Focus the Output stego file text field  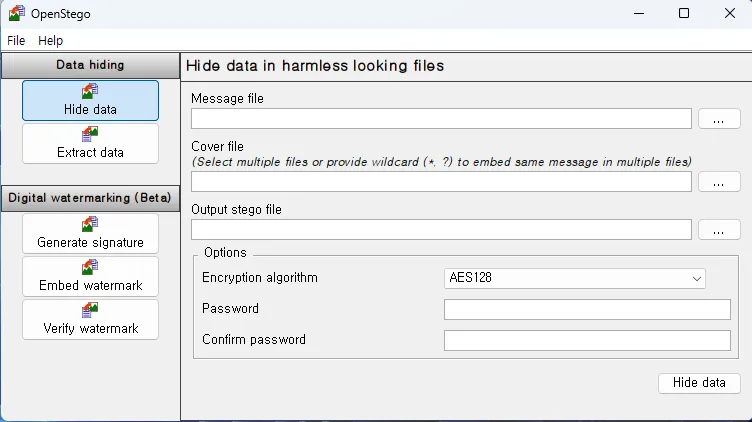coord(441,230)
